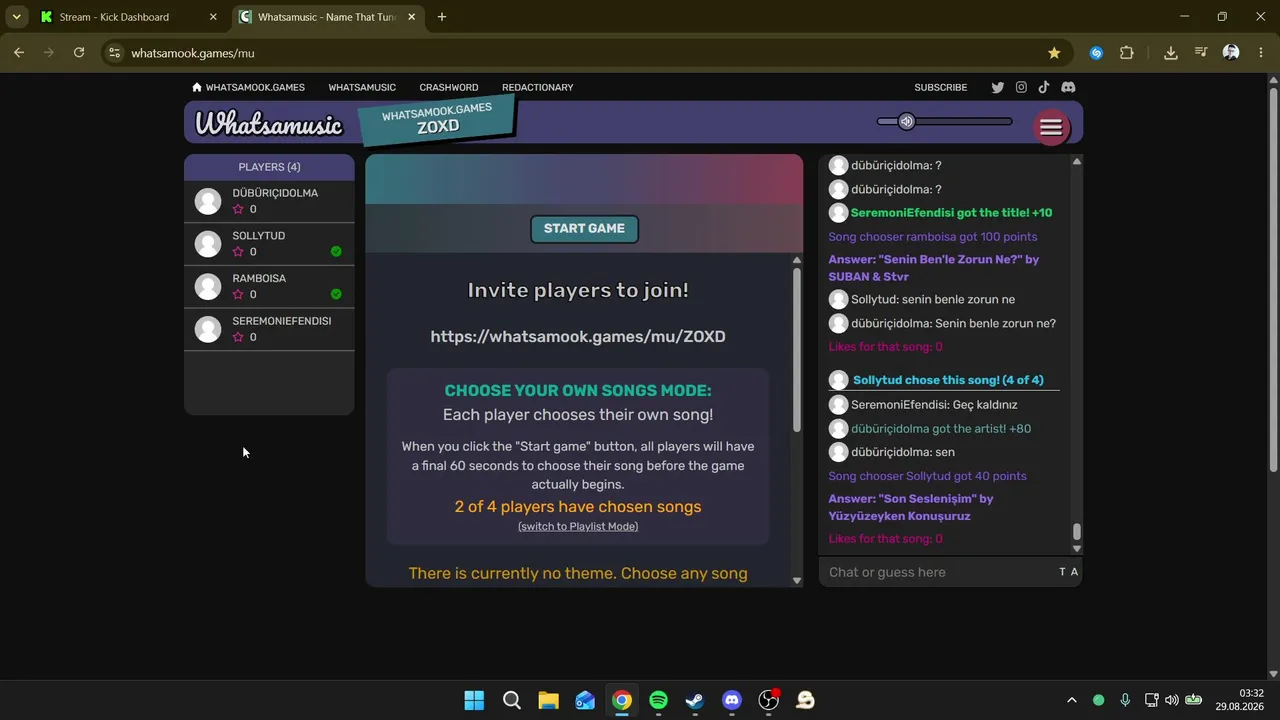
Task: Click the Twitter icon in the top bar
Action: (997, 87)
